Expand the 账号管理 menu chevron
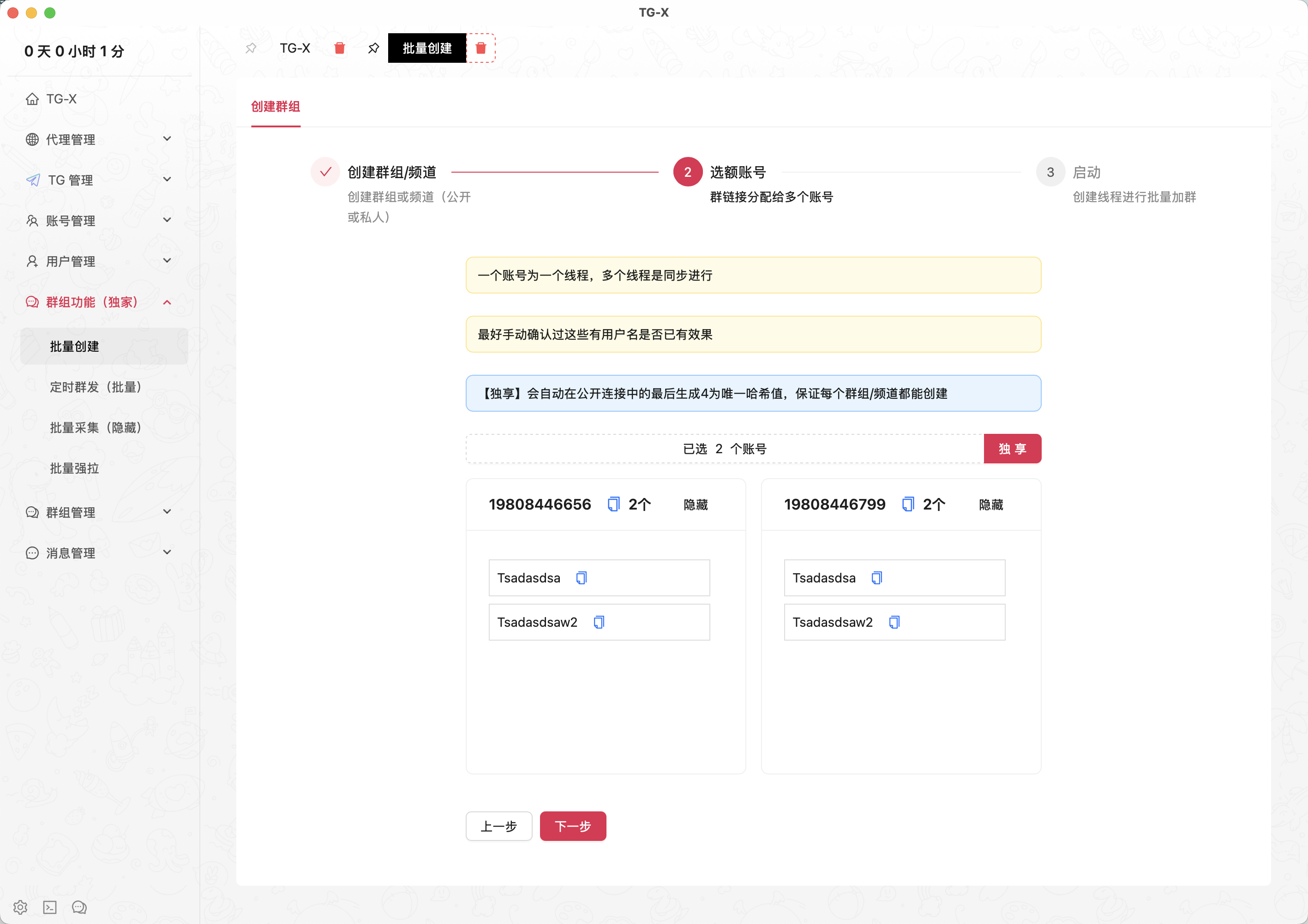 coord(167,220)
